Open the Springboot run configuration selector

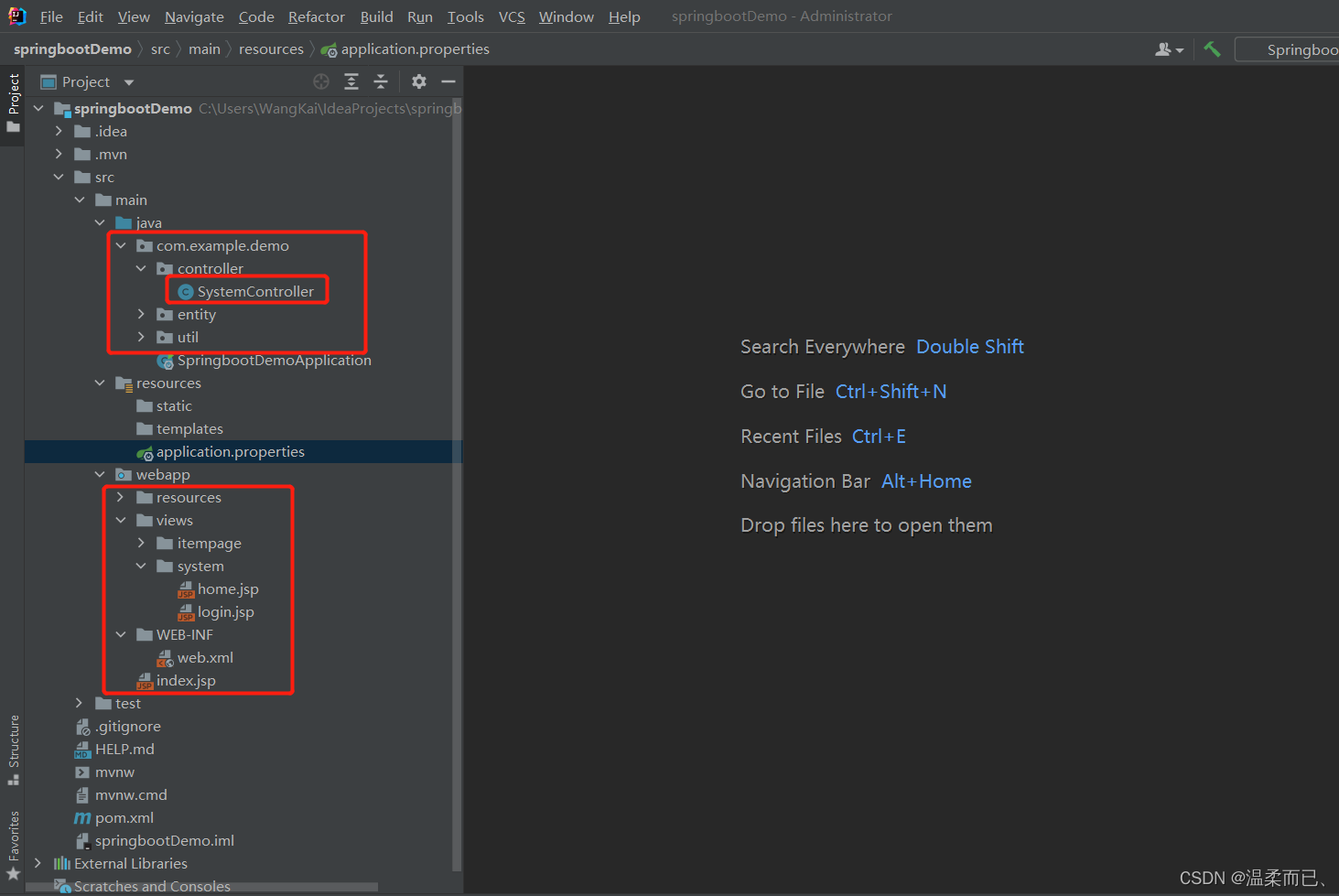point(1288,49)
